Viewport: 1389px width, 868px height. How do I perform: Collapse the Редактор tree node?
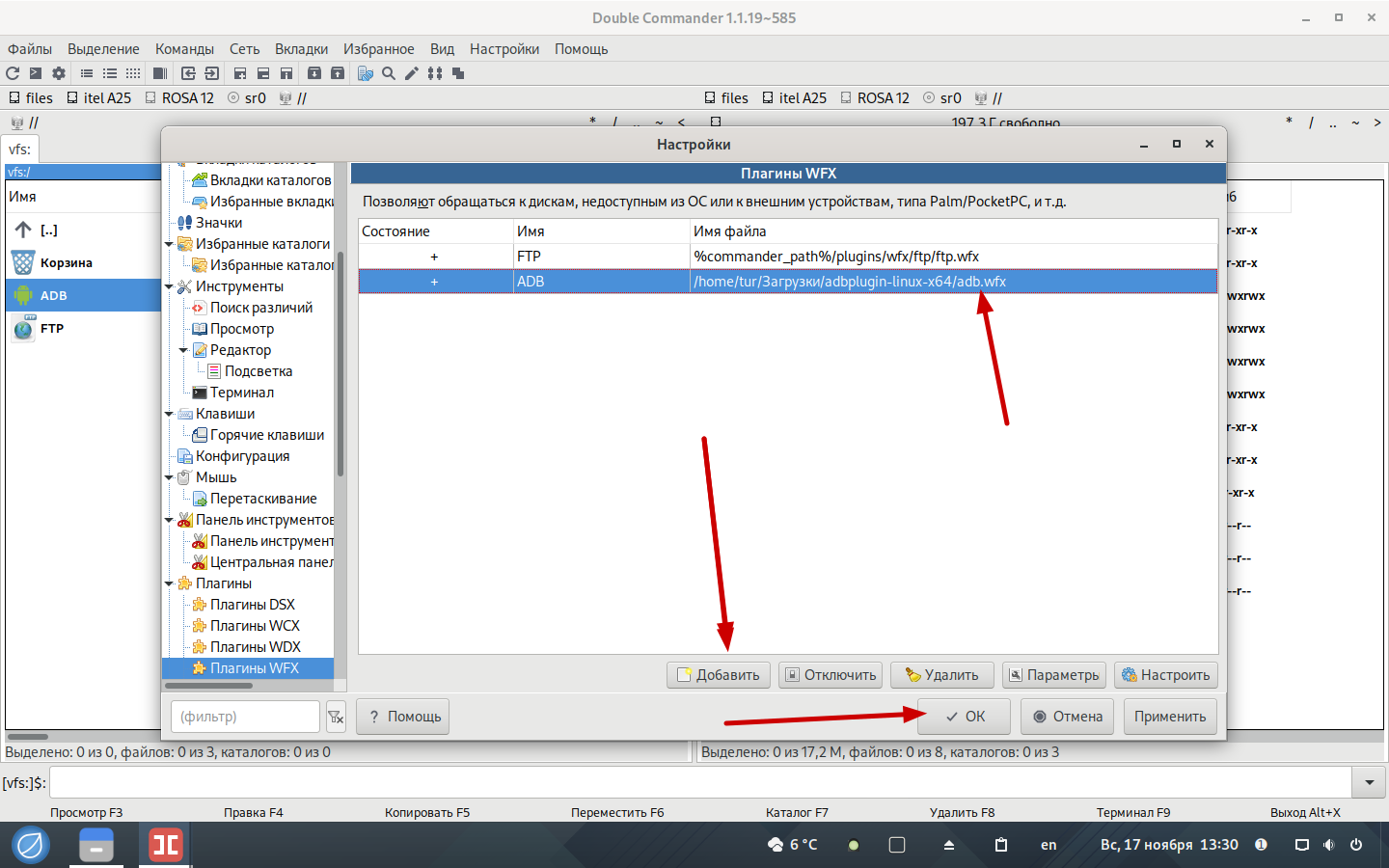pos(184,350)
